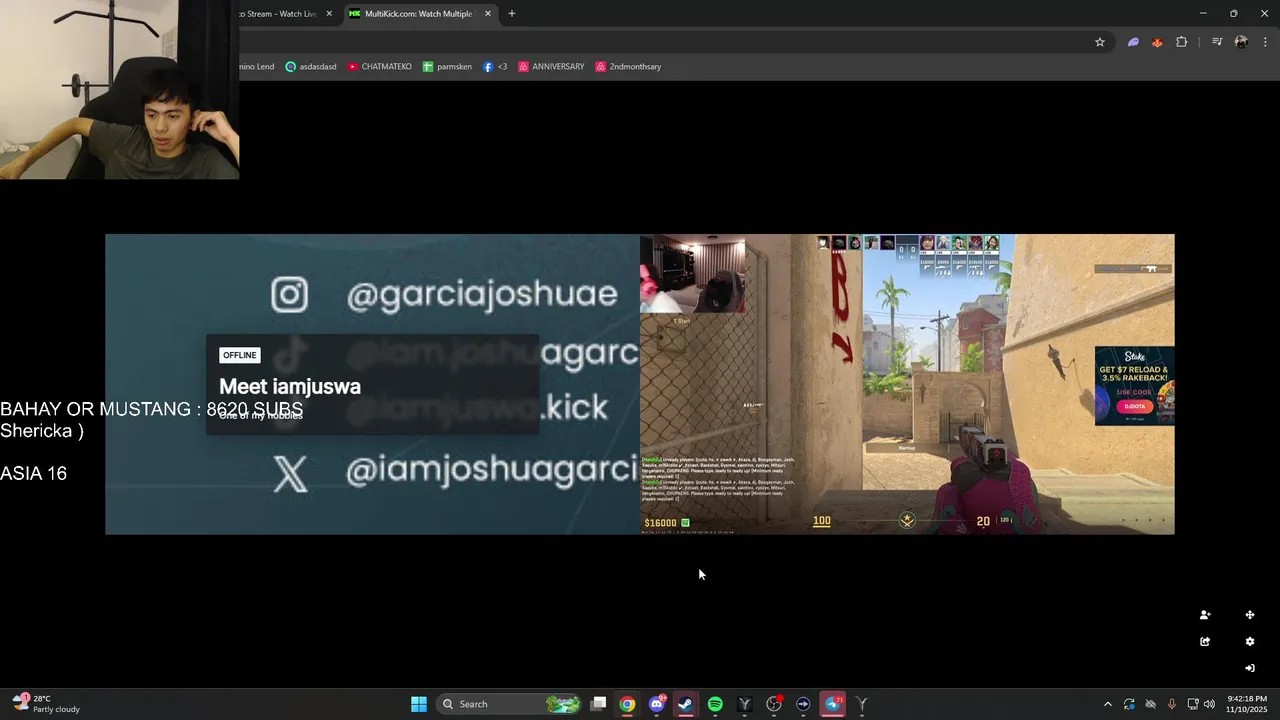Open the Chrome profile avatar
The width and height of the screenshot is (1280, 720).
tap(1241, 42)
